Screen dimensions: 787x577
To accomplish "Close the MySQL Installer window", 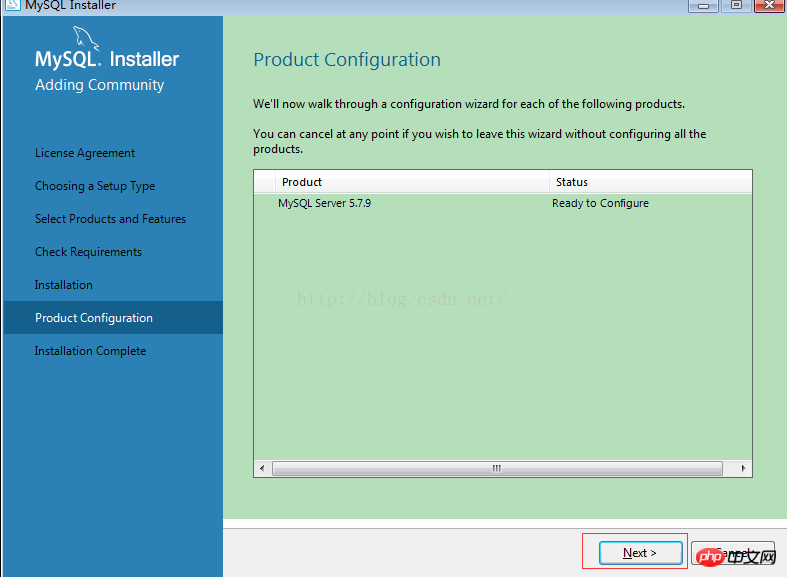I will 769,6.
